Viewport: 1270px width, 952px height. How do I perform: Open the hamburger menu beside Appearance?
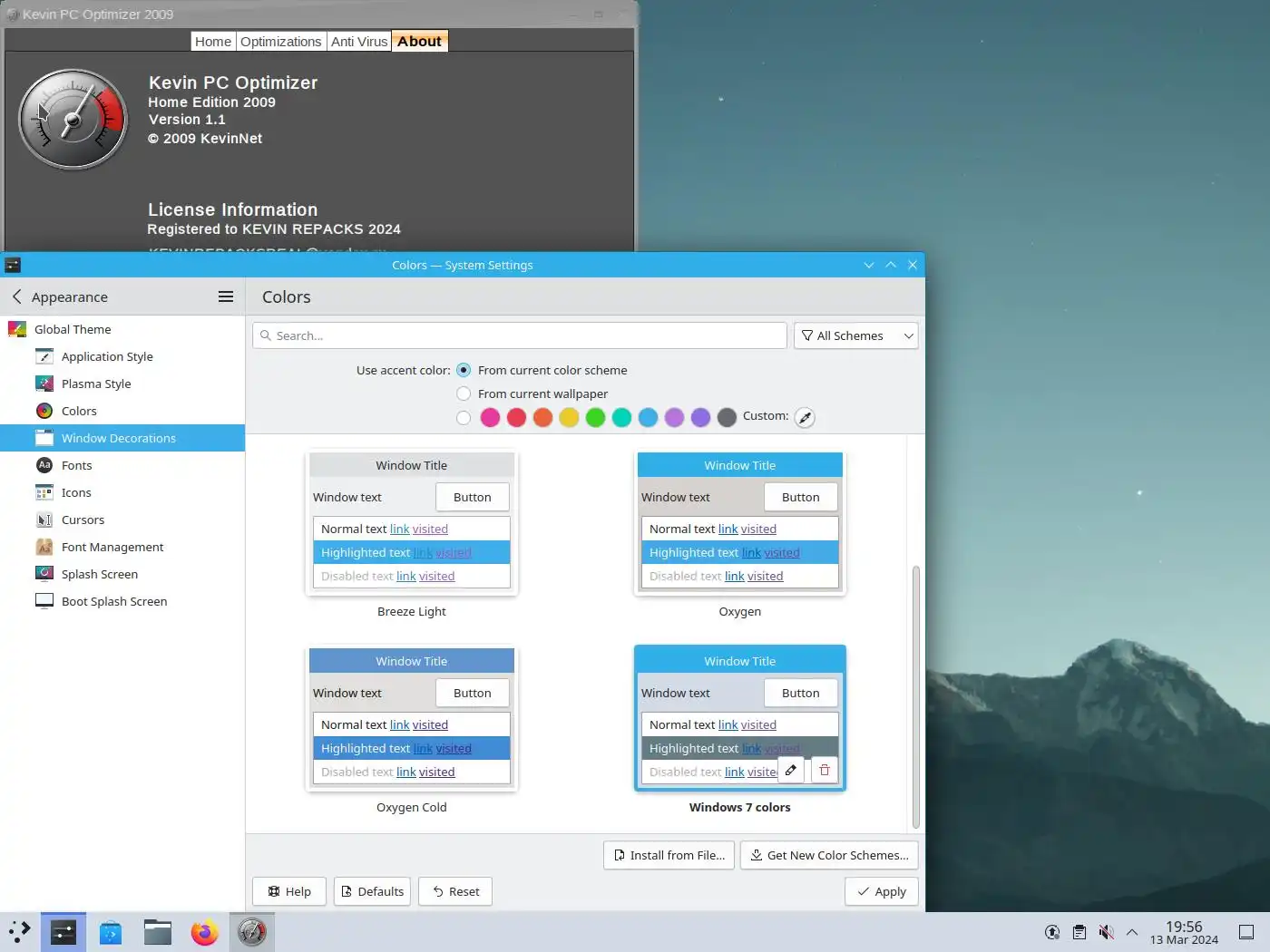226,296
